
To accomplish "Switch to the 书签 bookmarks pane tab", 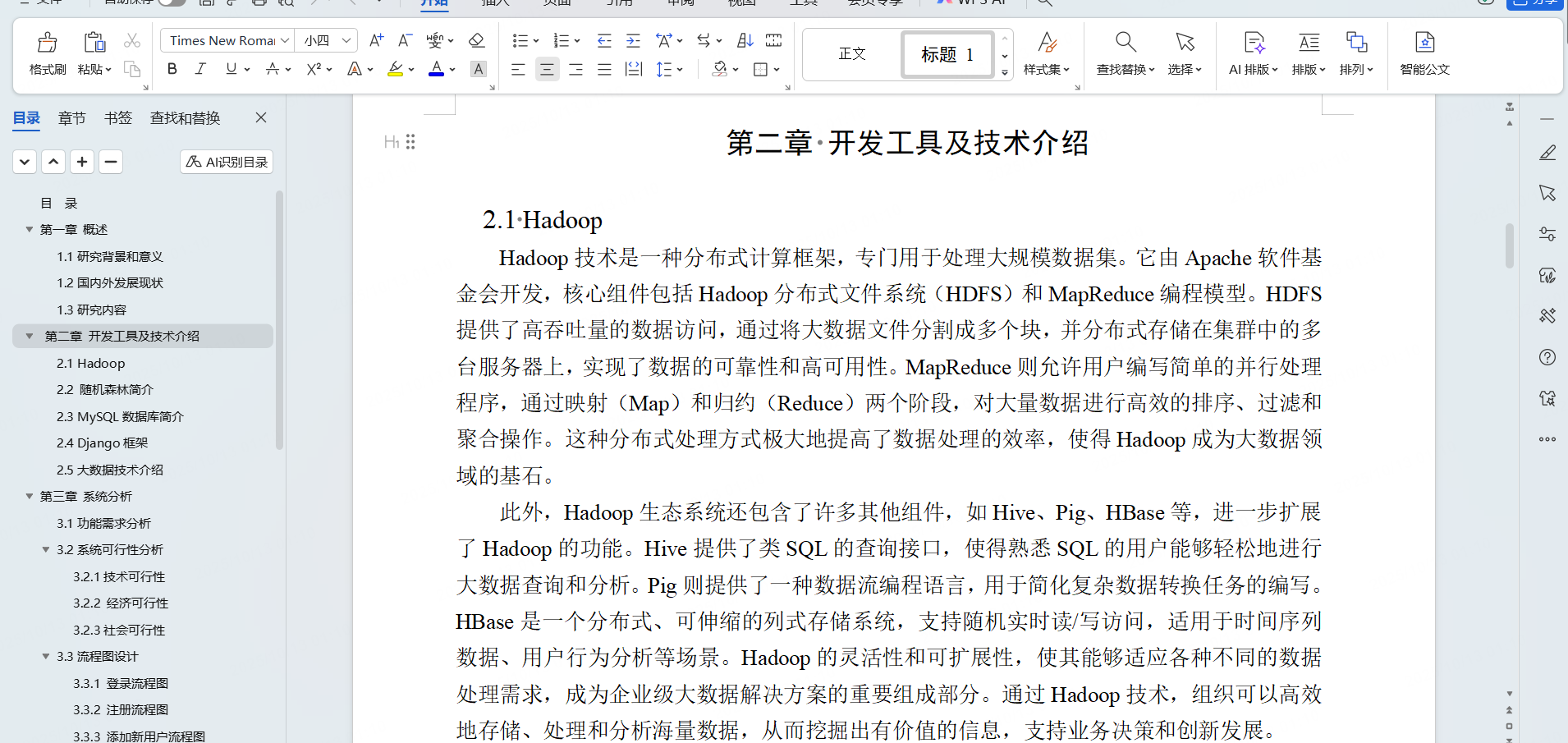I will 117,117.
